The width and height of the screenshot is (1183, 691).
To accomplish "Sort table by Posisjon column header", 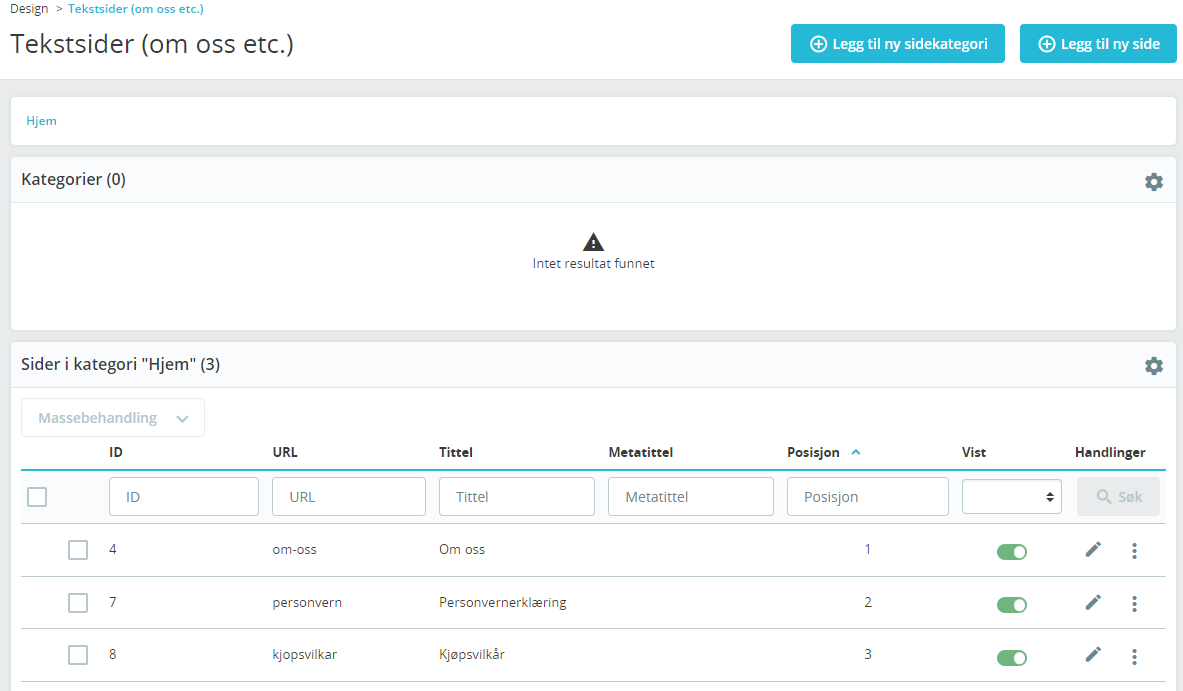I will click(813, 452).
